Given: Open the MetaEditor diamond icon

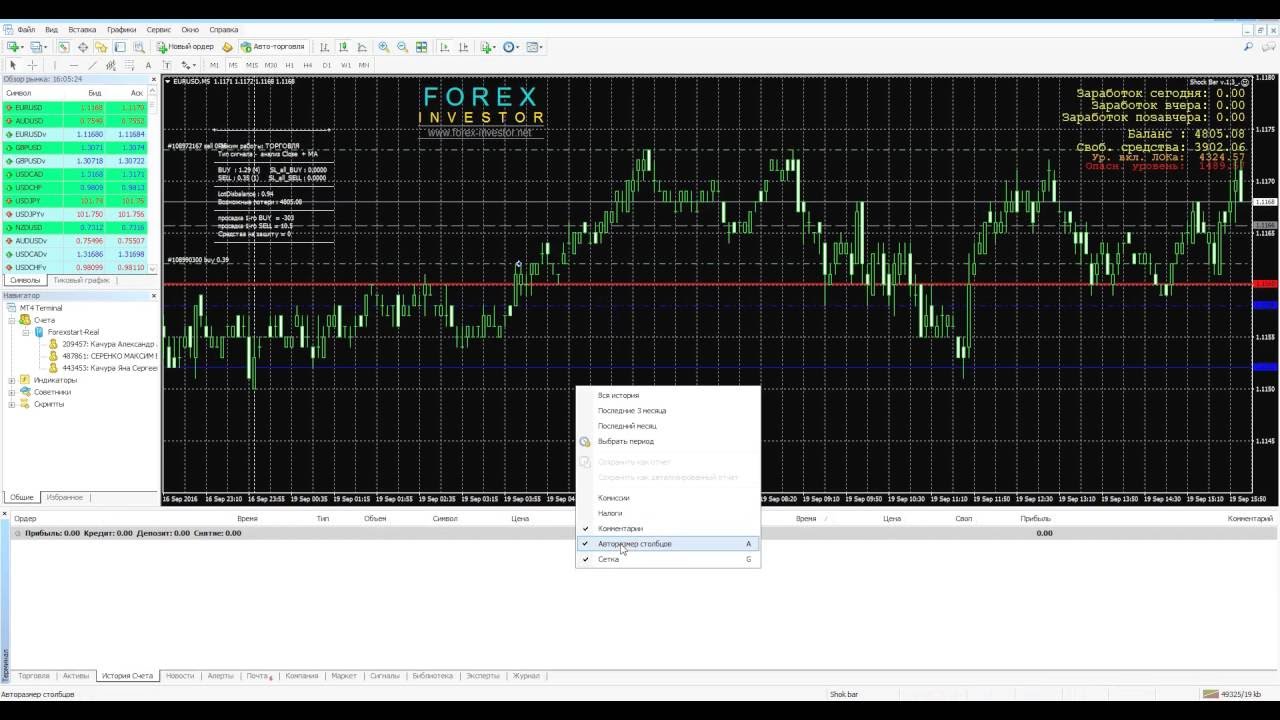Looking at the screenshot, I should [227, 47].
